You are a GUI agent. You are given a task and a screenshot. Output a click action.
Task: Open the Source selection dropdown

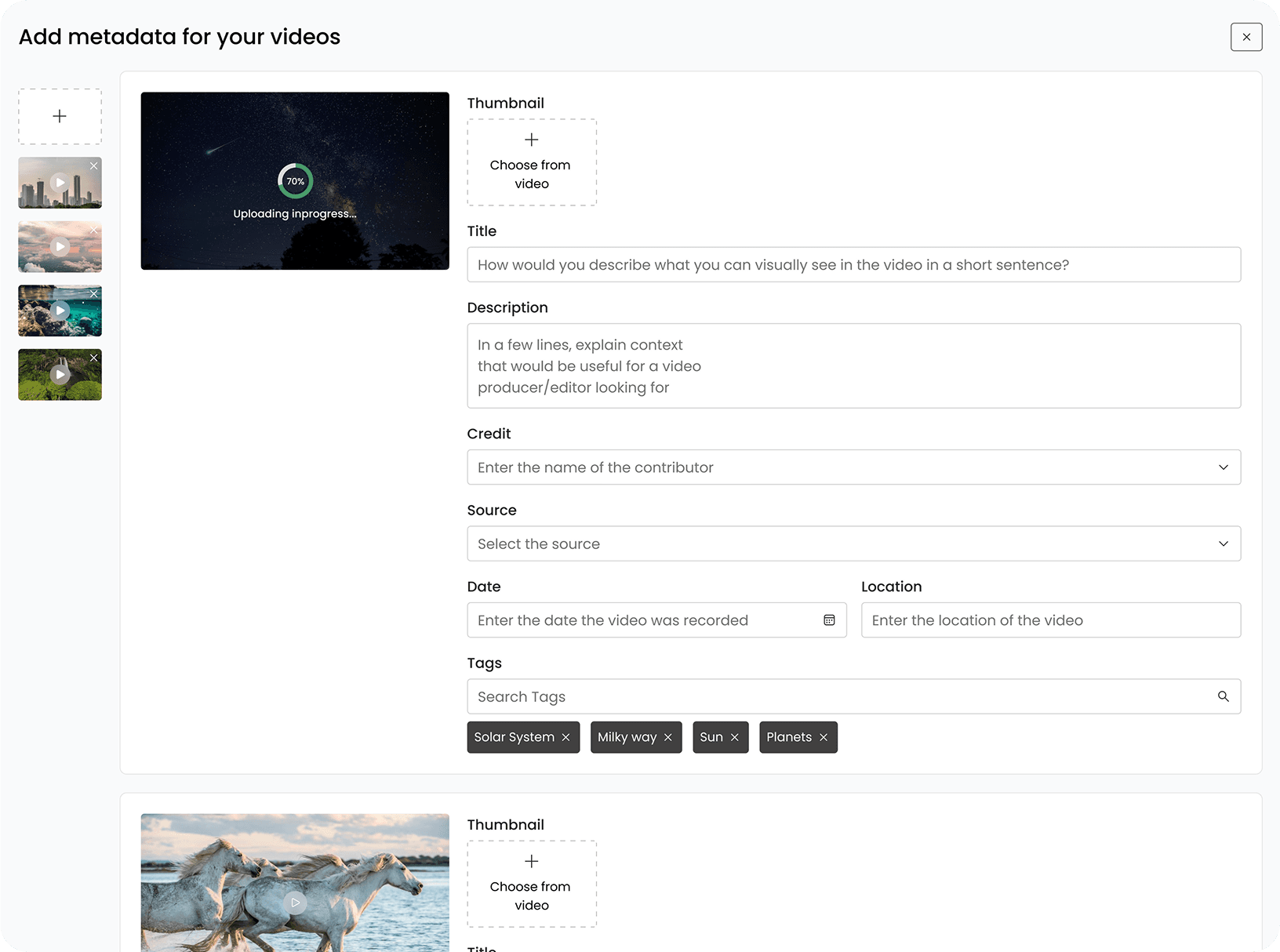click(1223, 543)
